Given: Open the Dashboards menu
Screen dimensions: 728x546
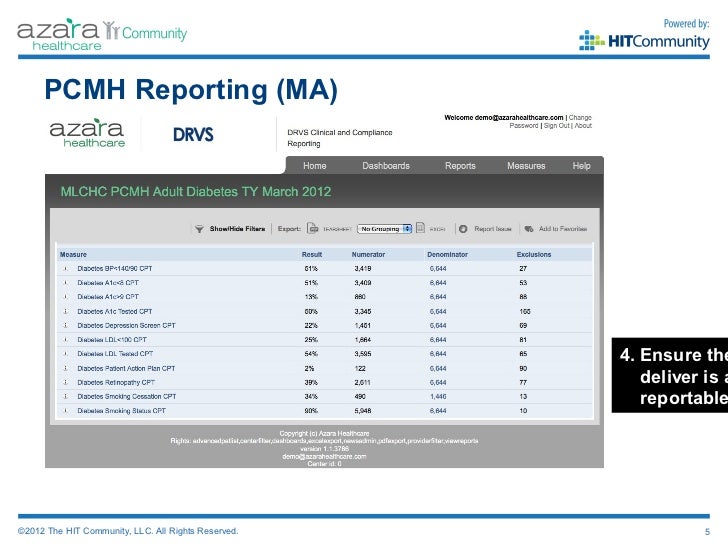Looking at the screenshot, I should pyautogui.click(x=385, y=165).
